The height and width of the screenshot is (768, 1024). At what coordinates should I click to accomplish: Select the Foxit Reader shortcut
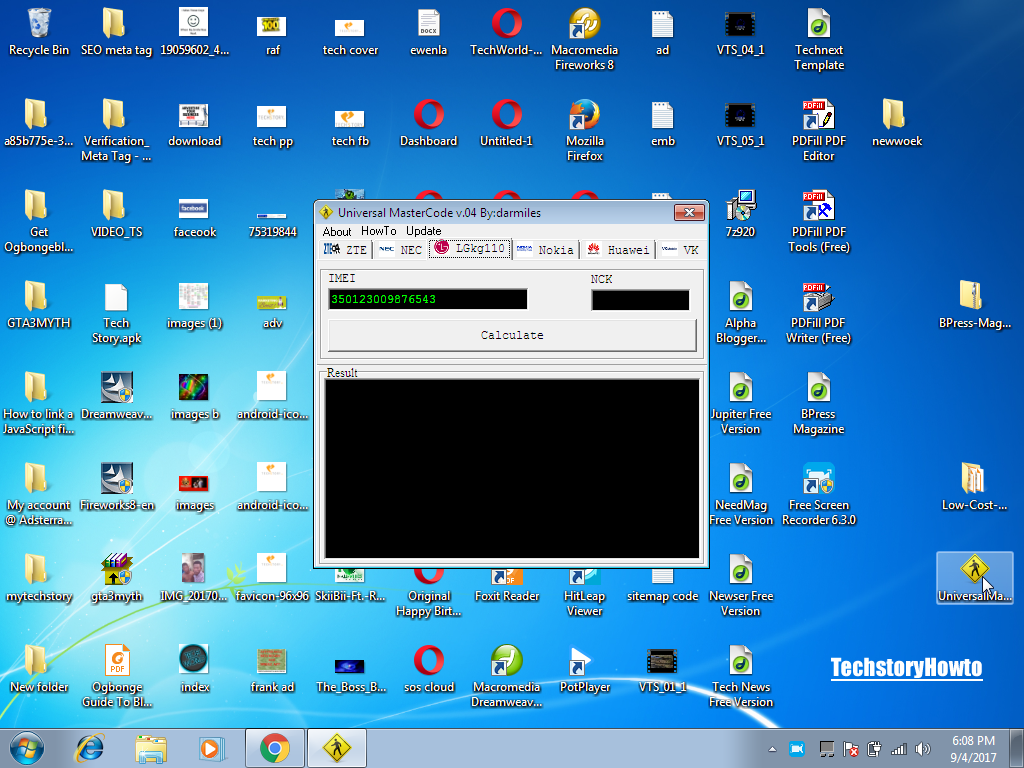[506, 586]
